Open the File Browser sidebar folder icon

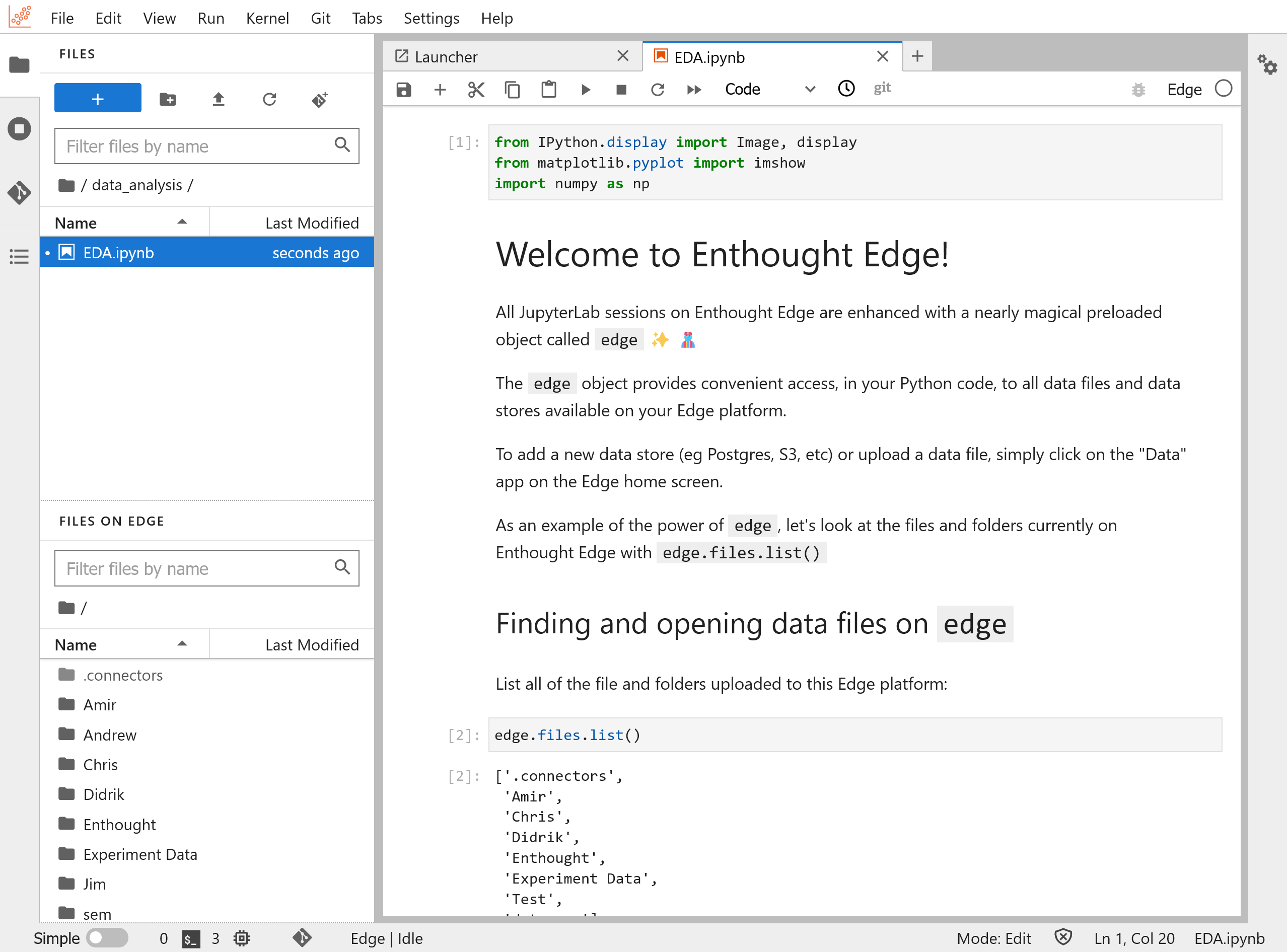[x=19, y=64]
